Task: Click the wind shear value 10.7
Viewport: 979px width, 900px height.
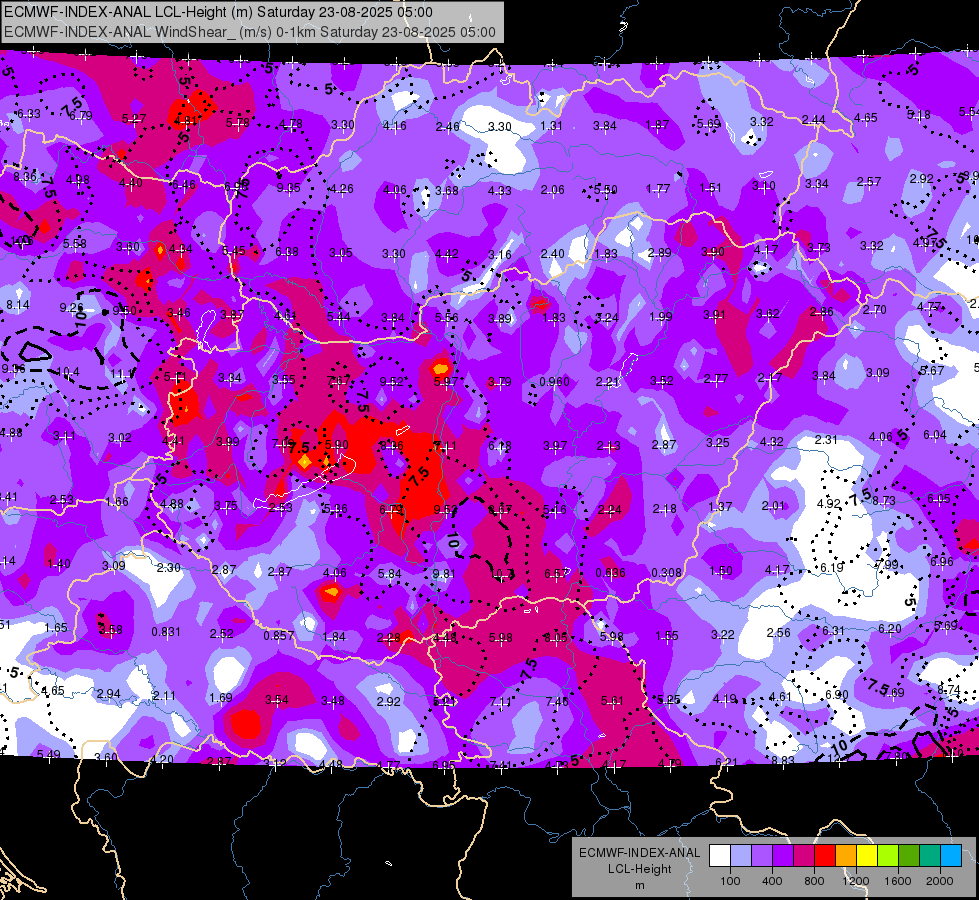Action: point(502,573)
